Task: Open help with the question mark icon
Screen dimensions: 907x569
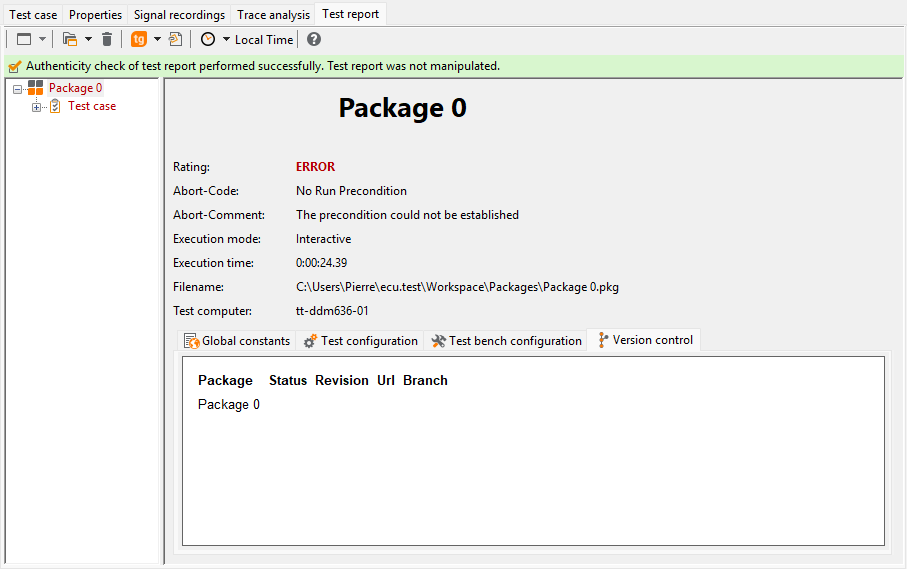Action: click(x=314, y=39)
